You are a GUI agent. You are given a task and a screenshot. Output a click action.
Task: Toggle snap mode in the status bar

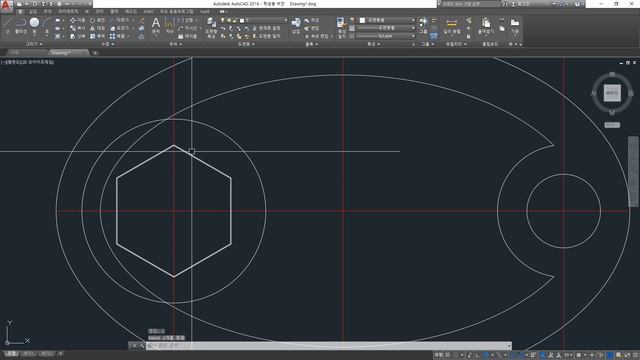click(x=456, y=355)
